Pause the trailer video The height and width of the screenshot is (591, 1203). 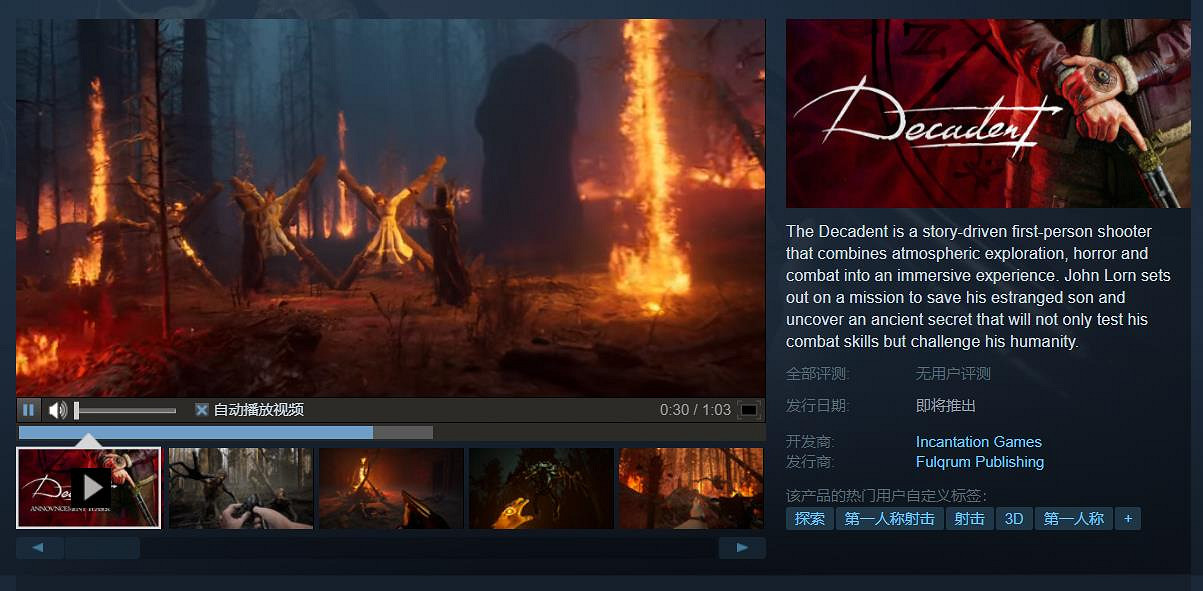click(28, 410)
